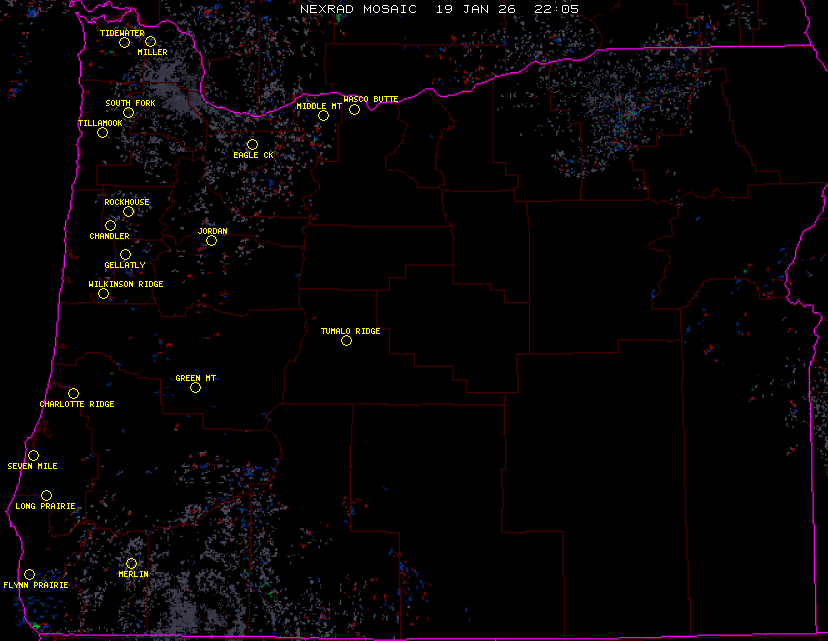
Task: Select the Wilkinson Ridge station circle
Action: click(103, 293)
